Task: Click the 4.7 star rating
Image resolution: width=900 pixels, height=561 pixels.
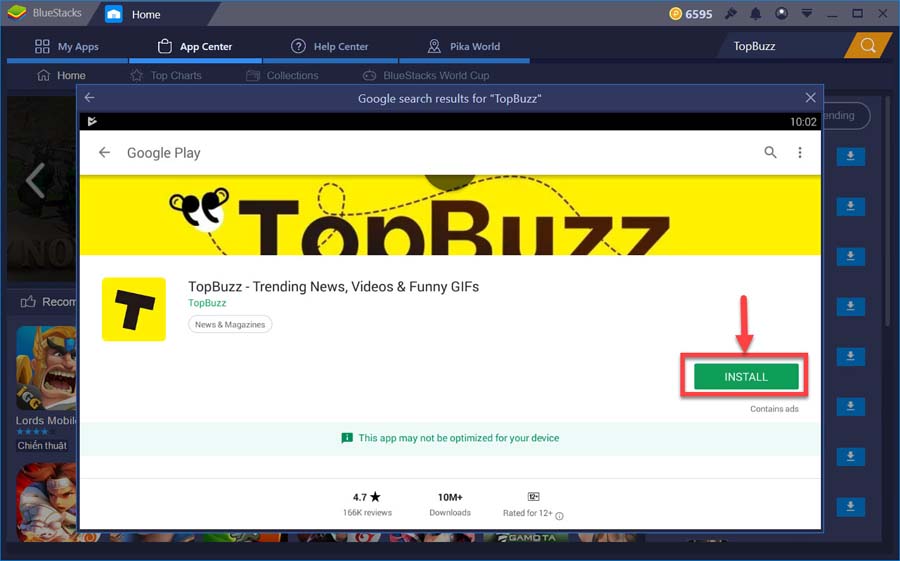Action: (367, 497)
